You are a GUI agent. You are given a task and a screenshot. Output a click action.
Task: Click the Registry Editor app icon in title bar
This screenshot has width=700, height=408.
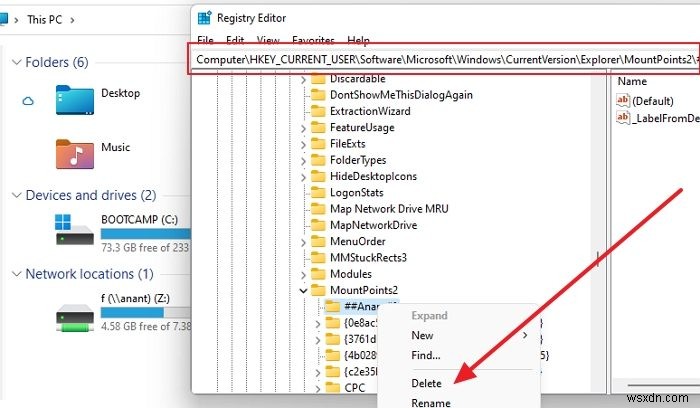(x=204, y=18)
